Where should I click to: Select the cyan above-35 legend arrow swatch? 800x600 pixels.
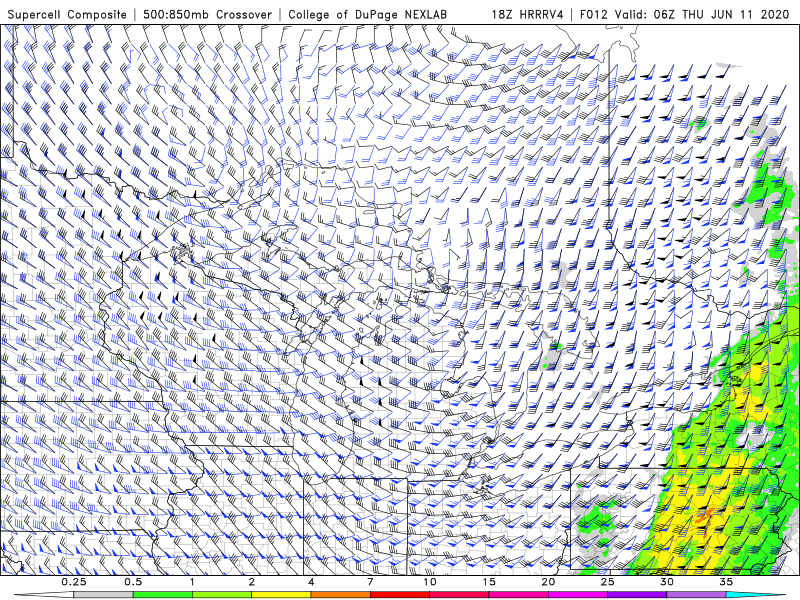coord(755,595)
